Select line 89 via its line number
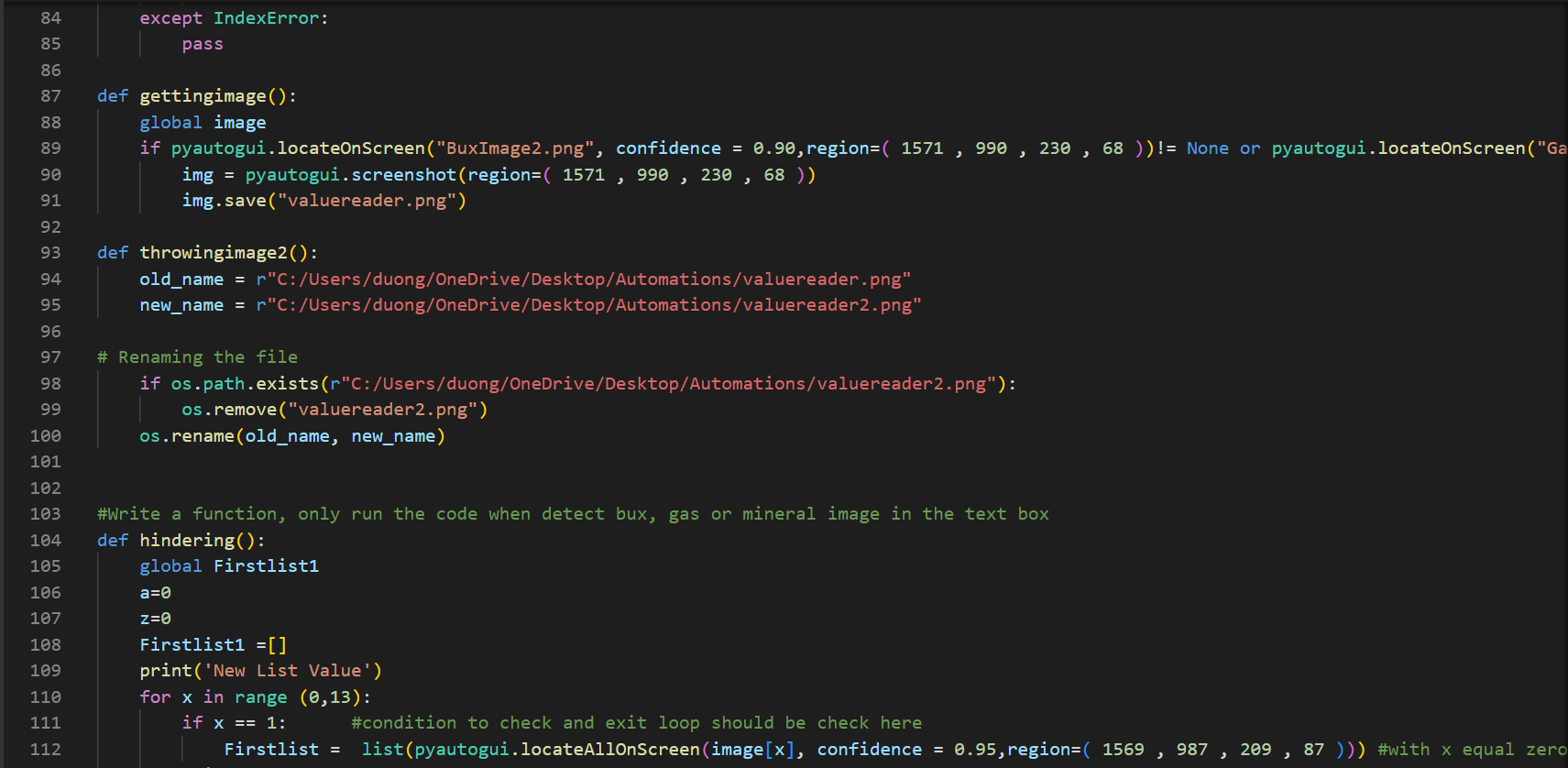The width and height of the screenshot is (1568, 768). (x=50, y=148)
